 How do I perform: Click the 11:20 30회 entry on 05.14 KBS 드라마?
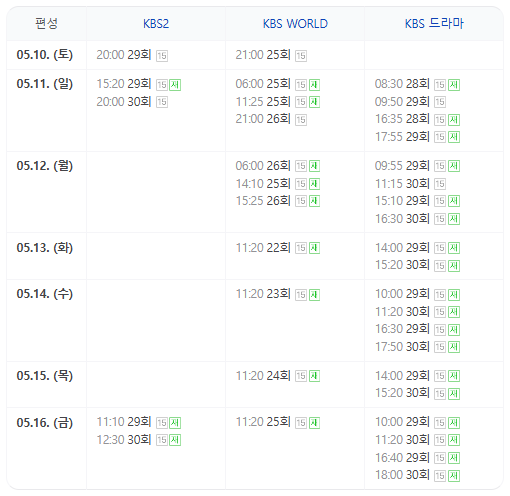(402, 312)
